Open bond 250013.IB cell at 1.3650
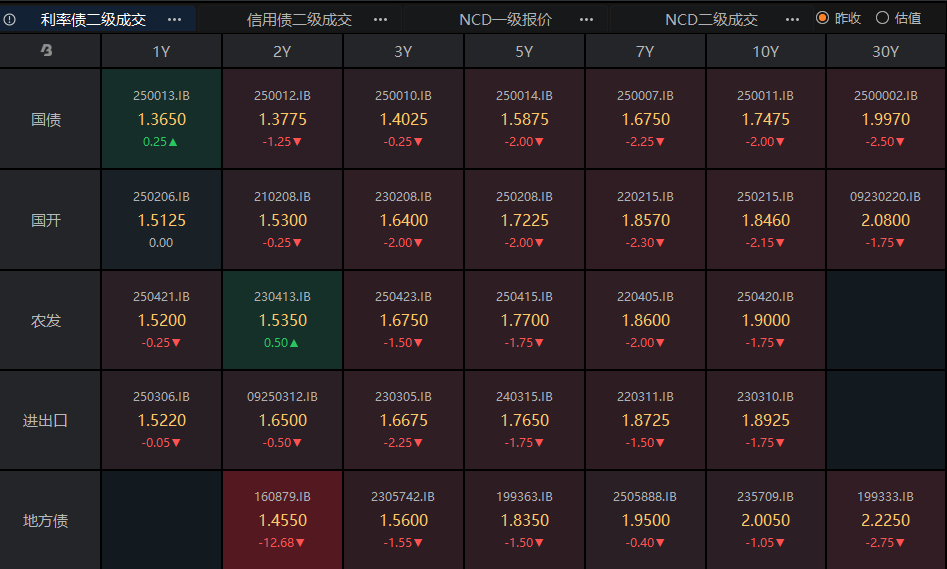The image size is (947, 569). [161, 118]
